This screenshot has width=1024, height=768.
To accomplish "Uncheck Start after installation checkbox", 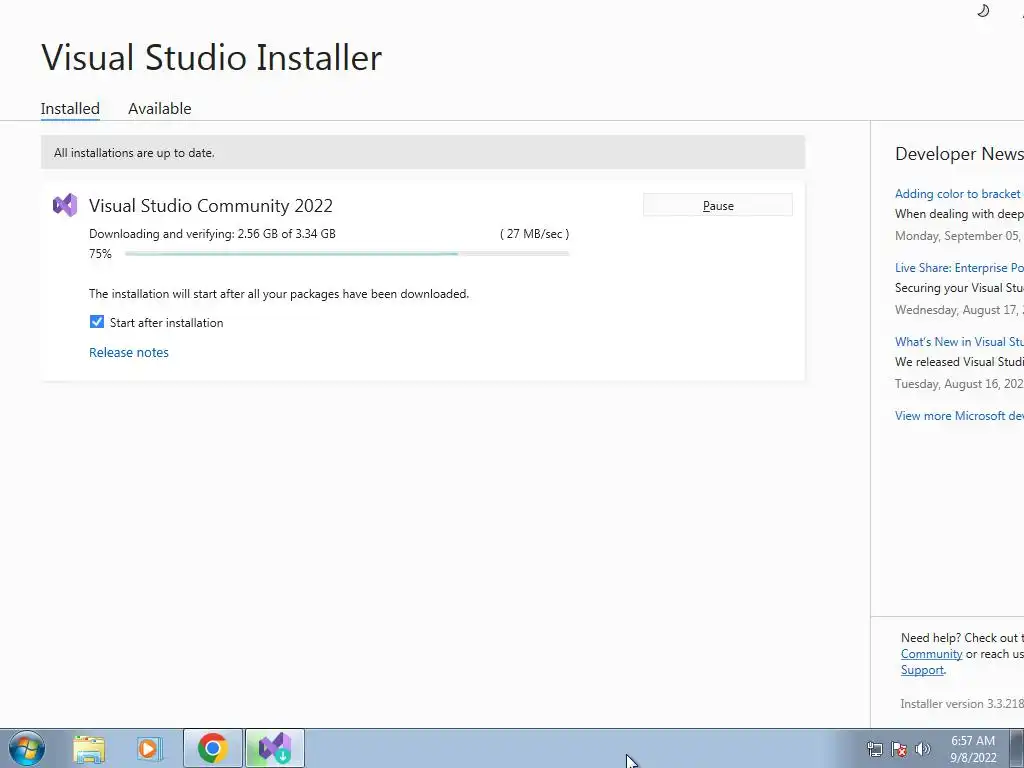I will coord(97,322).
